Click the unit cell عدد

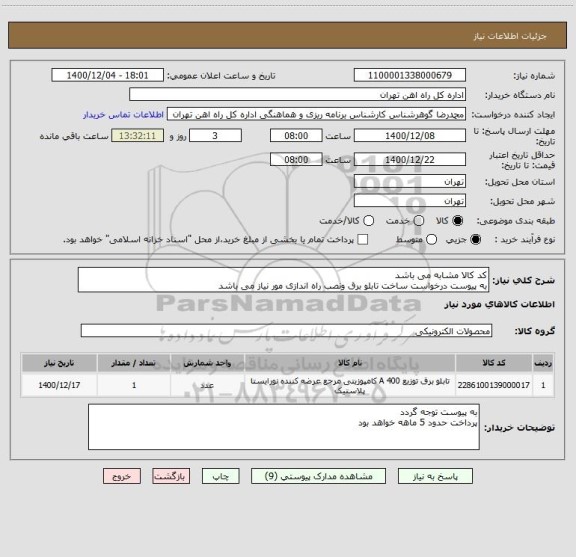pyautogui.click(x=207, y=385)
